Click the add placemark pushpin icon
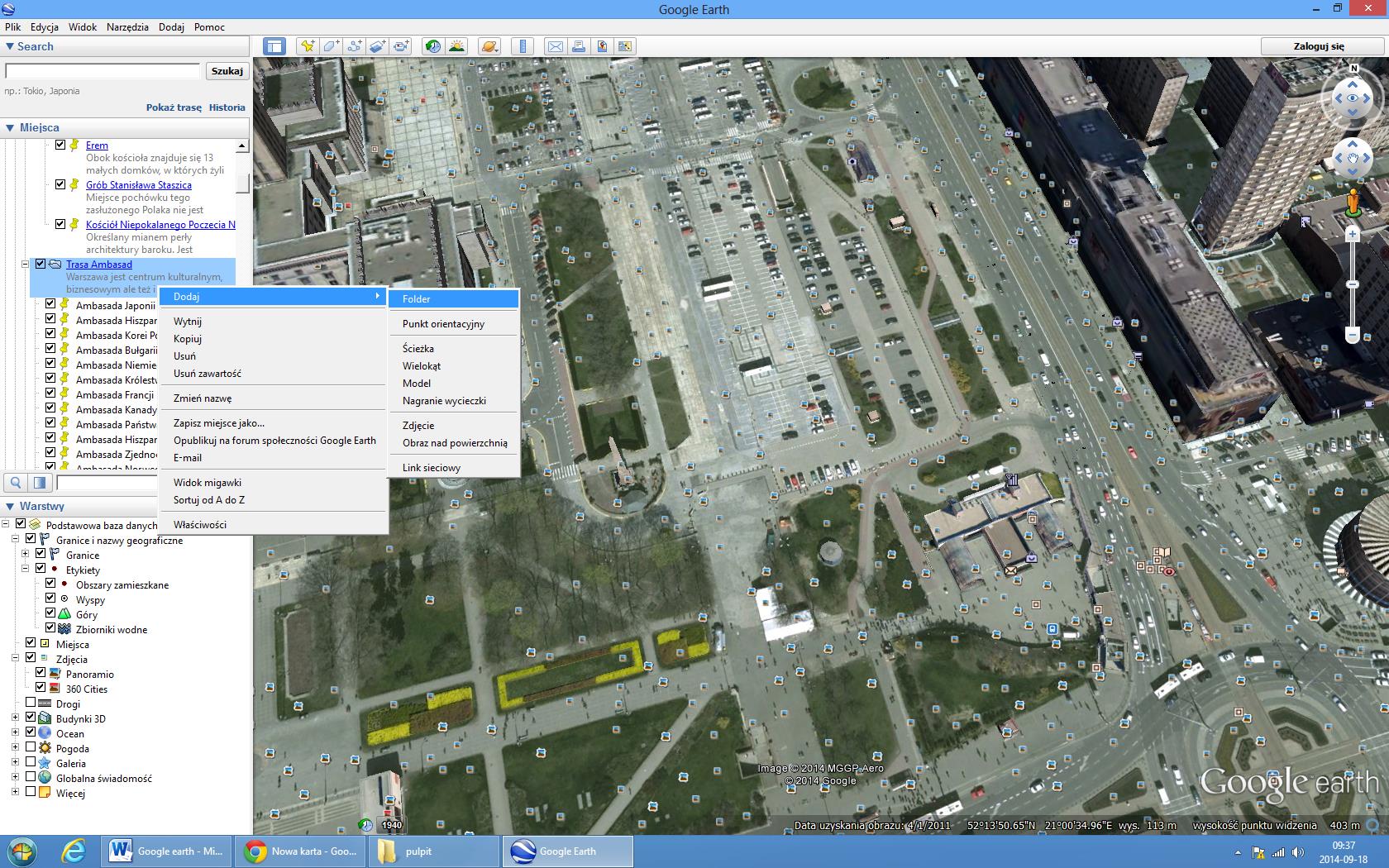 [x=308, y=46]
